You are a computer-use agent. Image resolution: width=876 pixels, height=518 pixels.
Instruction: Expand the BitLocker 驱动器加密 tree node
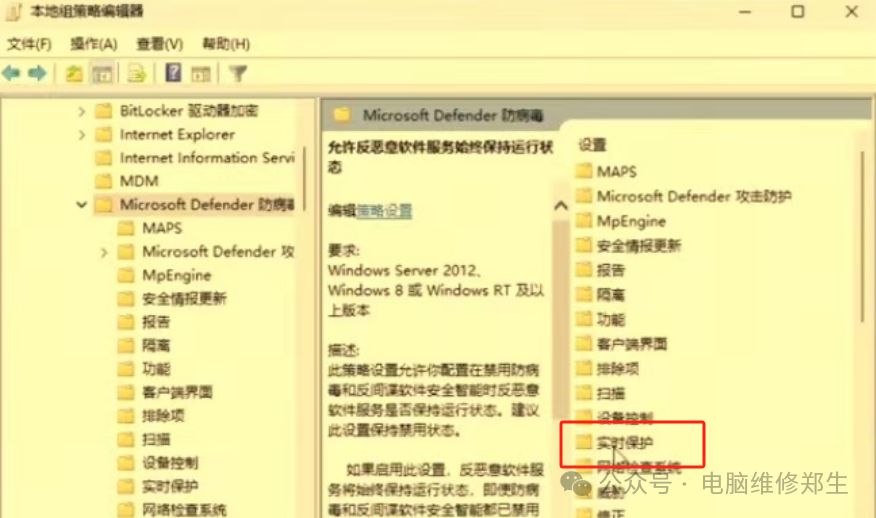point(82,111)
